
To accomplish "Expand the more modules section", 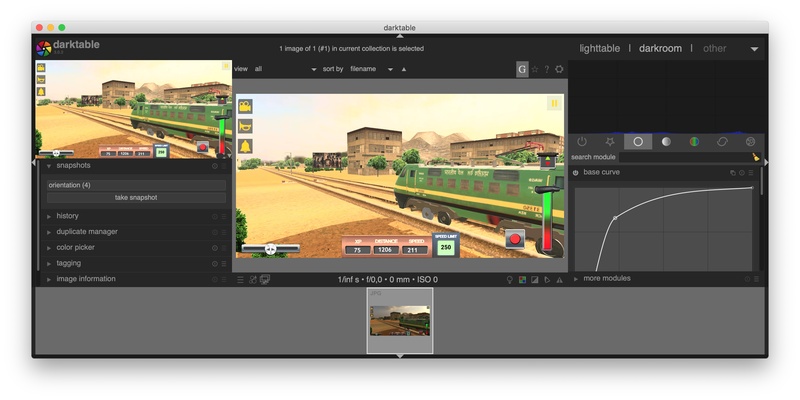I will click(607, 279).
